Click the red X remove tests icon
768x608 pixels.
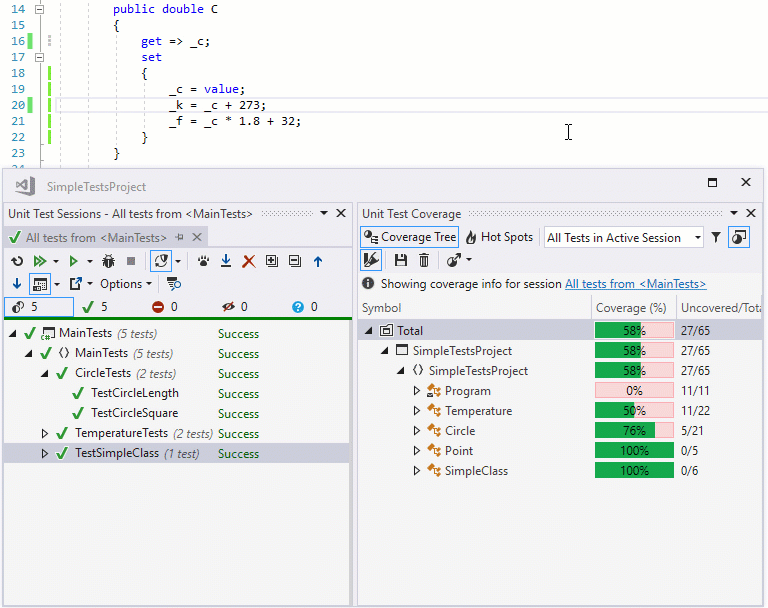(249, 261)
